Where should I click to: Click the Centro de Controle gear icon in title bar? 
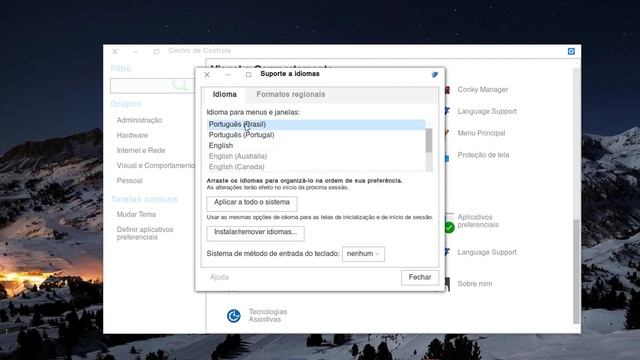pyautogui.click(x=571, y=51)
